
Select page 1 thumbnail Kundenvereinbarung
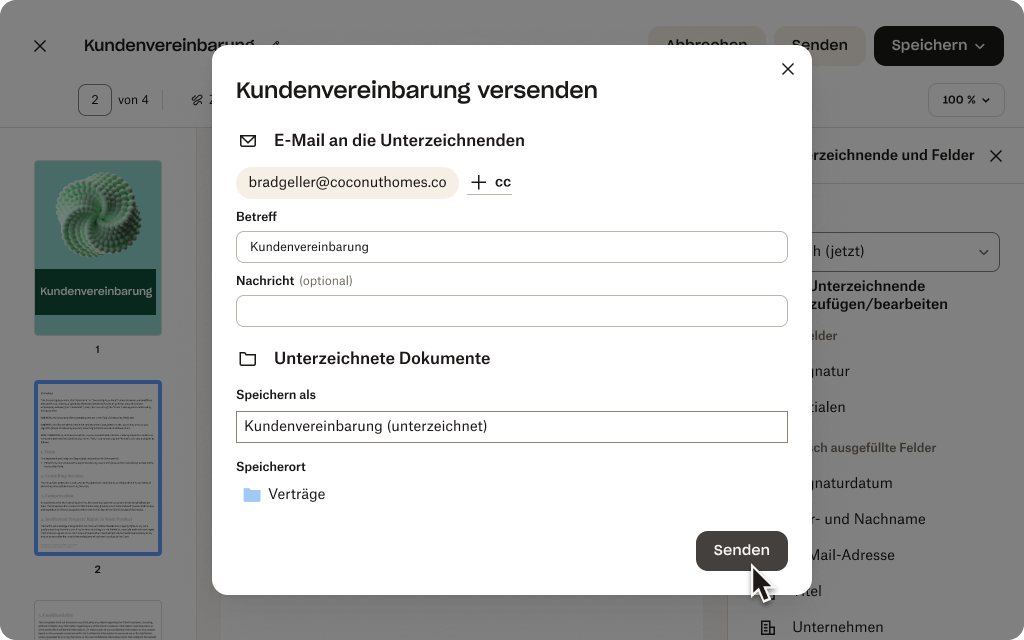pyautogui.click(x=98, y=248)
